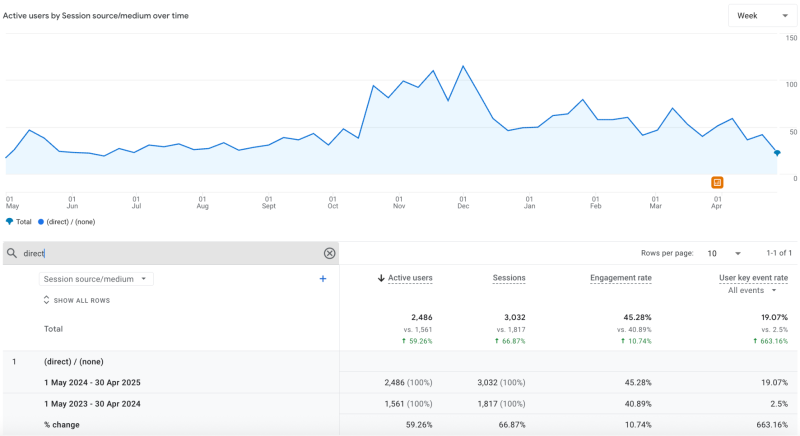Sort by User key event rate header
The height and width of the screenshot is (436, 800).
coord(754,278)
